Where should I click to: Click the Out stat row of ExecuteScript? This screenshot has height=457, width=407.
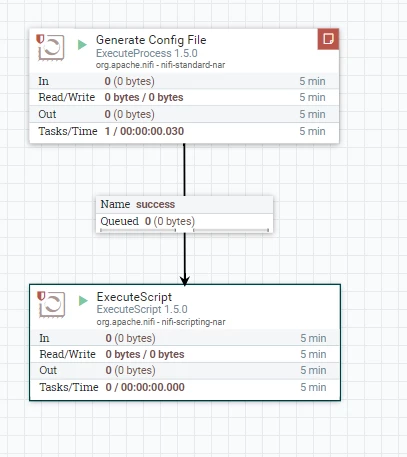[x=185, y=370]
